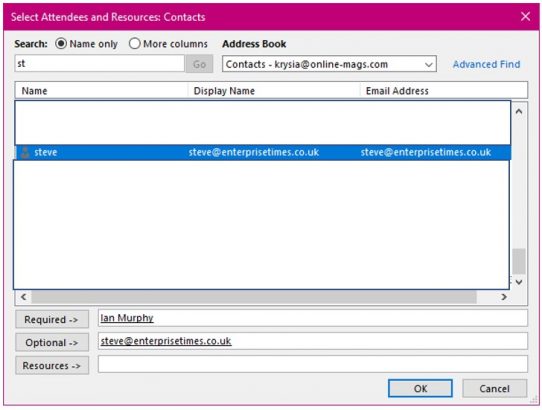
Task: Click the search text field containing st
Action: 100,64
